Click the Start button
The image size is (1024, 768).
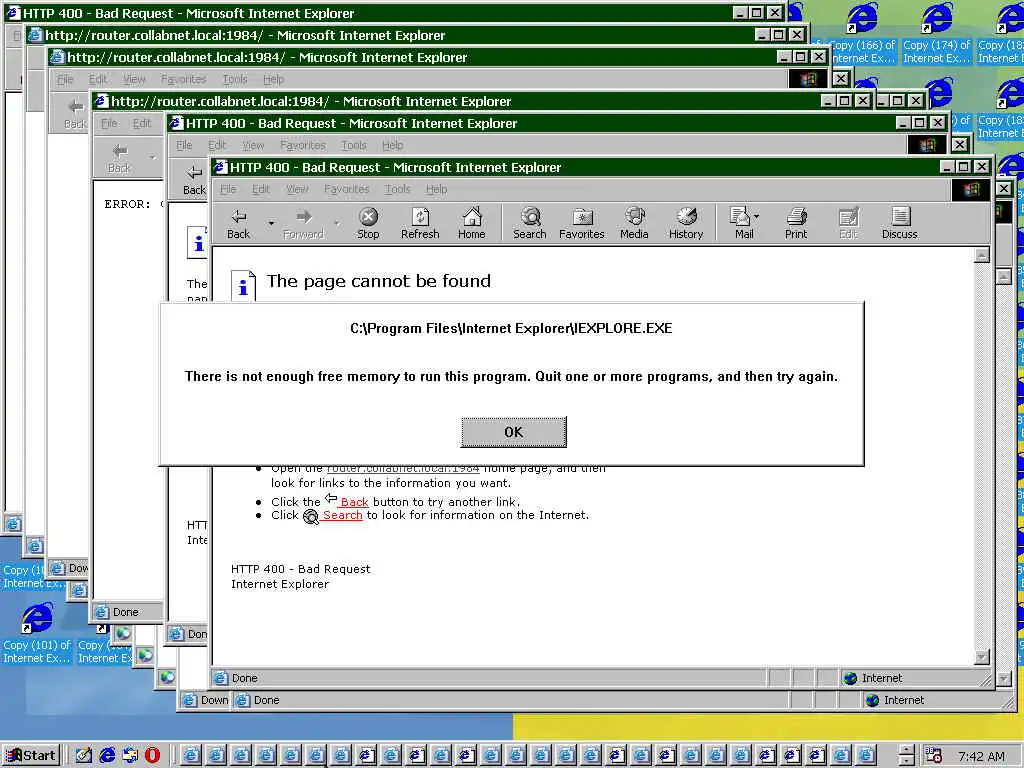(x=31, y=756)
